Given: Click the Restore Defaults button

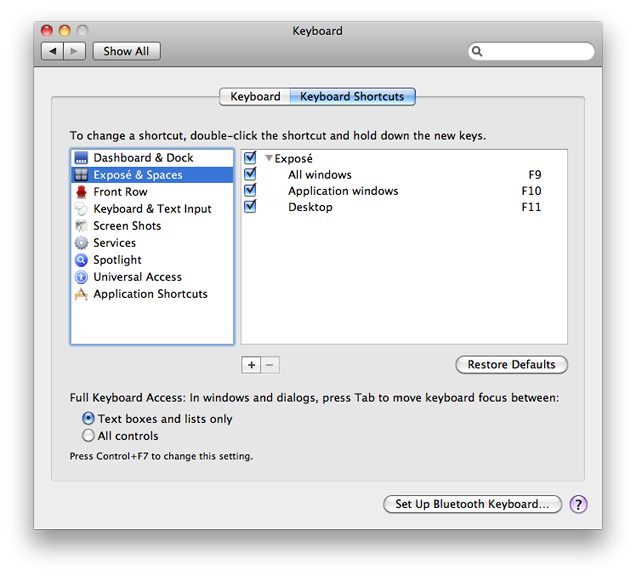Looking at the screenshot, I should 511,365.
